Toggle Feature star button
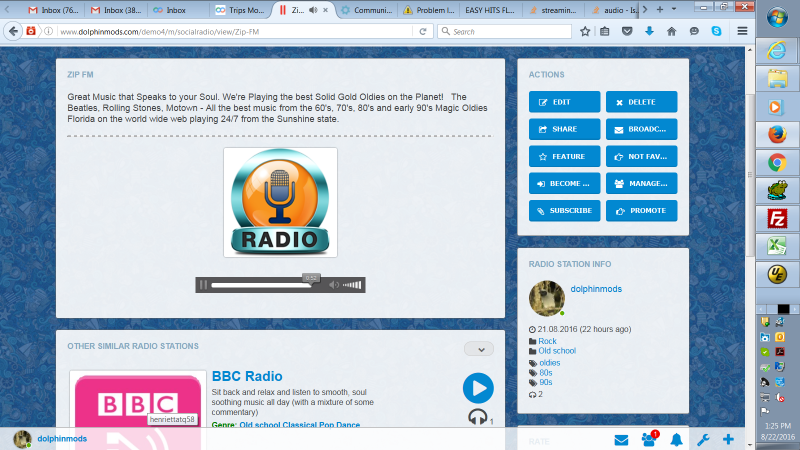 pos(564,156)
